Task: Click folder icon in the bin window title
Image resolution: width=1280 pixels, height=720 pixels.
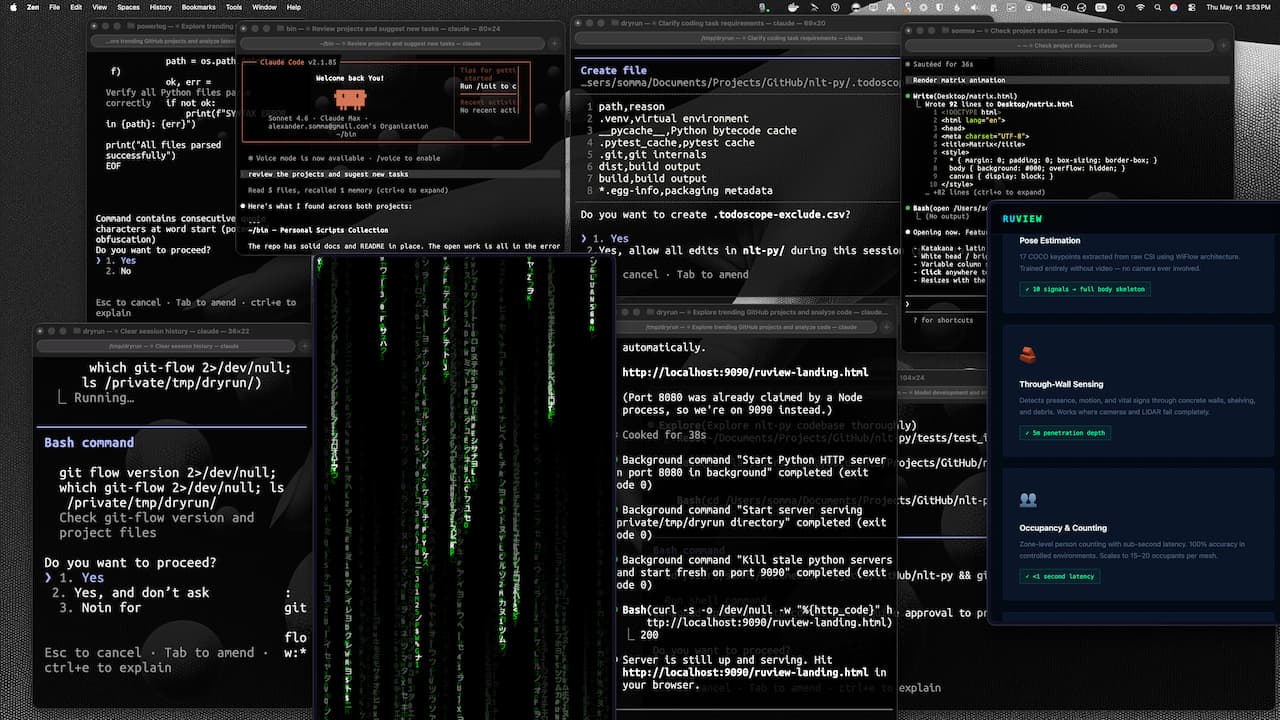Action: (x=280, y=28)
